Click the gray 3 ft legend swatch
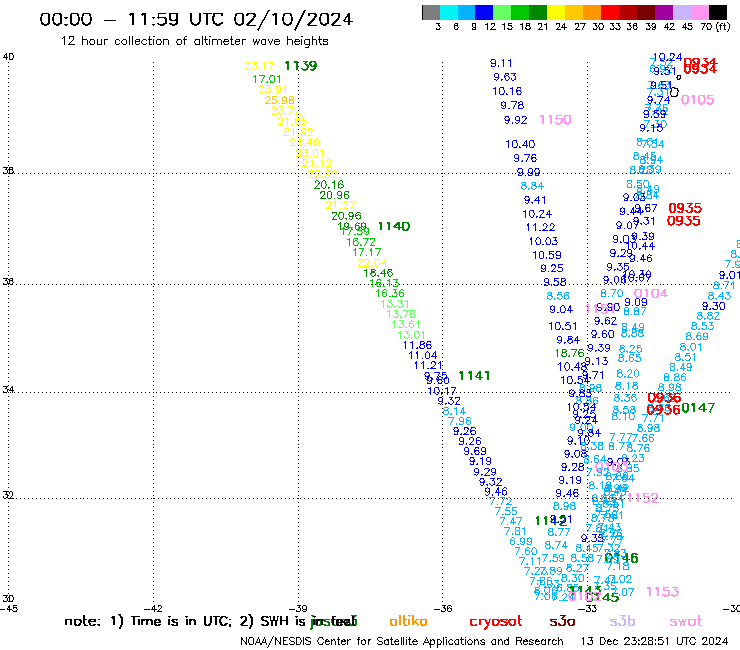Image resolution: width=740 pixels, height=650 pixels. point(431,12)
